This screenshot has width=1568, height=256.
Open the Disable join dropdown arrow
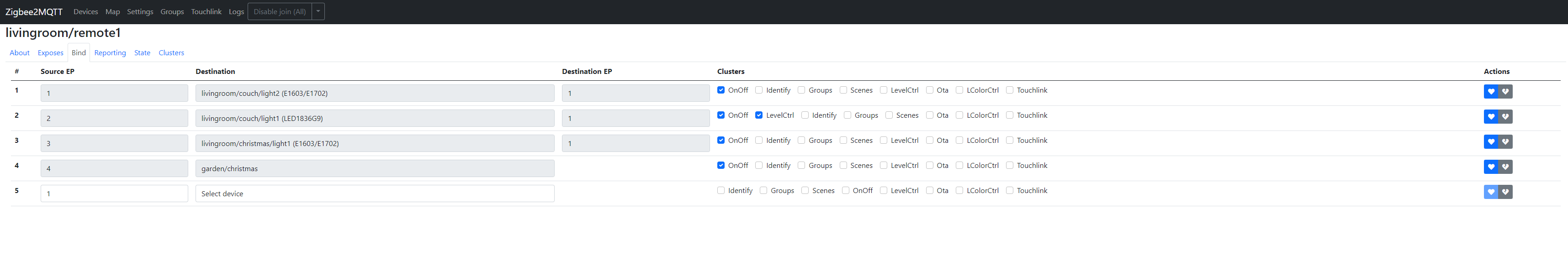pos(318,11)
